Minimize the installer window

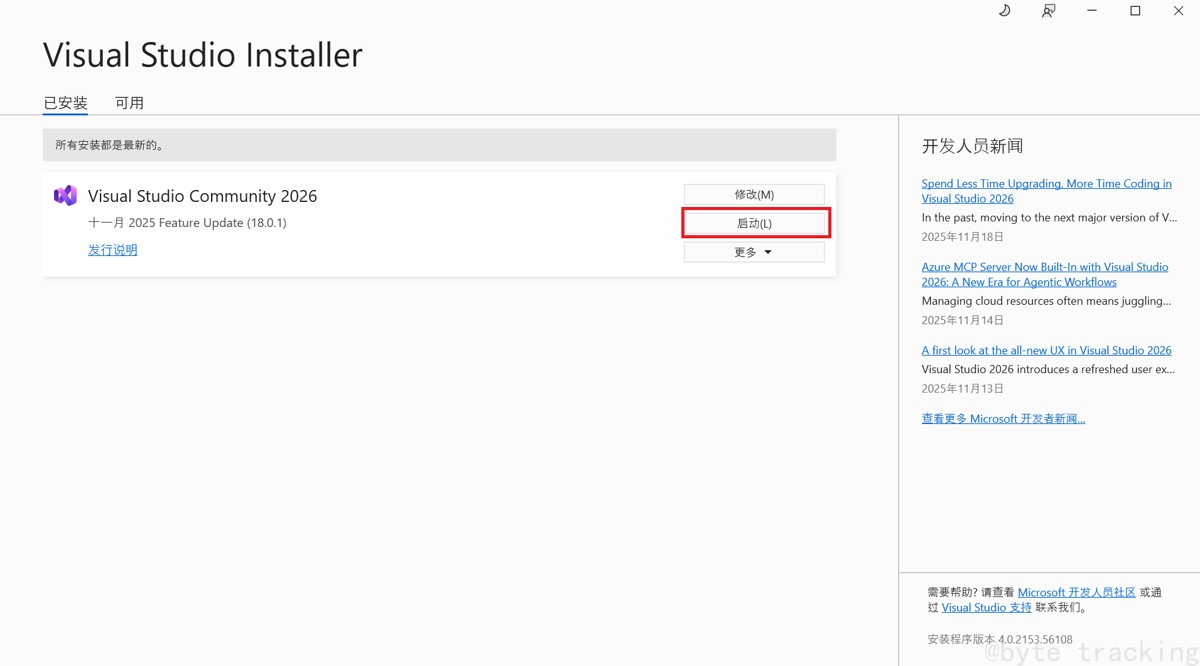coord(1092,11)
